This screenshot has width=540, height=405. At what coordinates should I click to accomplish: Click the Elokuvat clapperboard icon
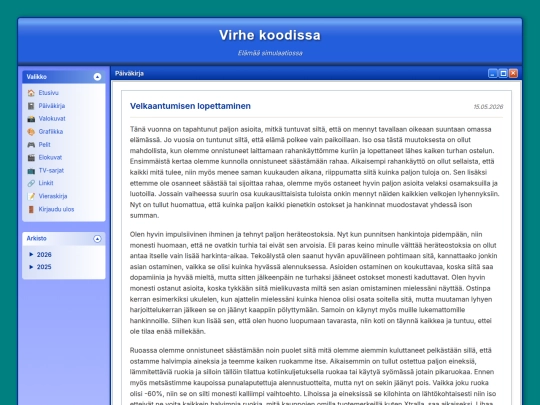[31, 157]
